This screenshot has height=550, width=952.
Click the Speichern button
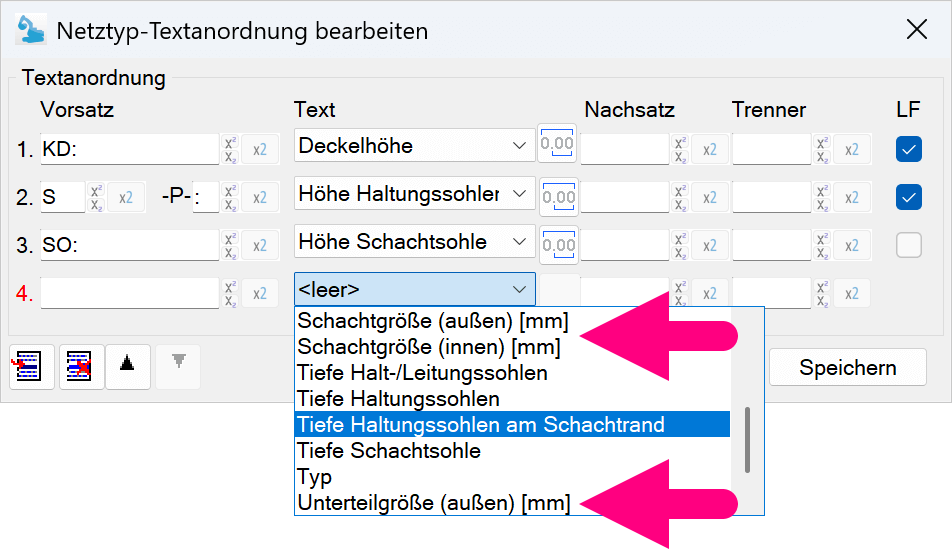[847, 367]
